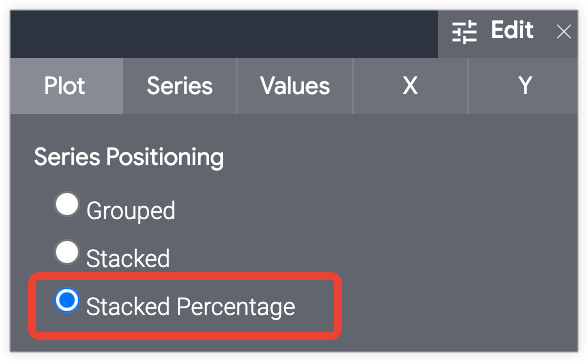Click the Series Positioning heading

[x=129, y=157]
